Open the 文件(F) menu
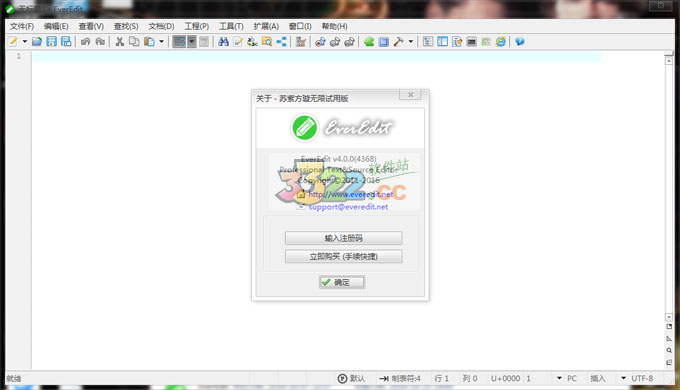Screen dimensions: 680x390 coord(22,26)
